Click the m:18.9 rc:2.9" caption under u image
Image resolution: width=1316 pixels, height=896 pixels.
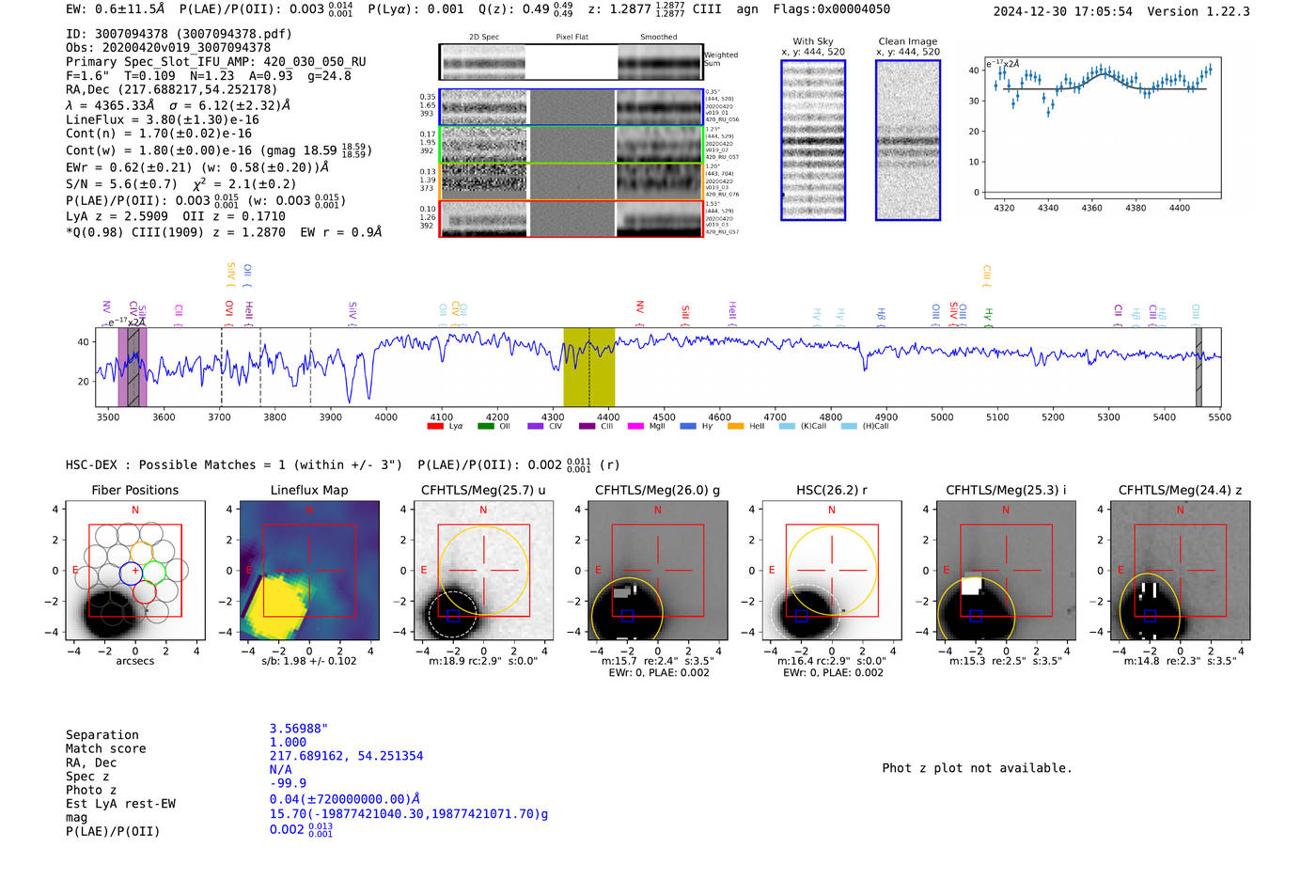(x=483, y=661)
